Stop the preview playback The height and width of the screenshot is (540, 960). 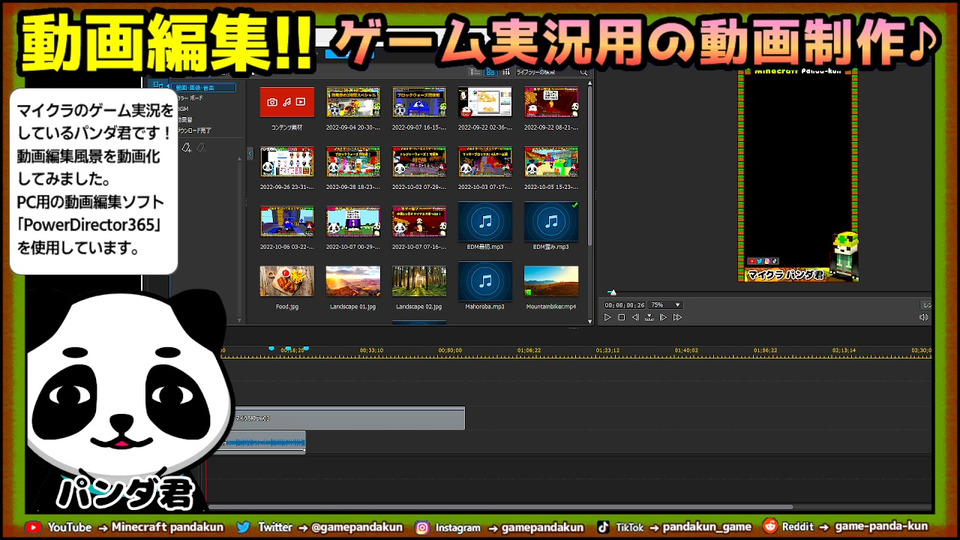(621, 317)
